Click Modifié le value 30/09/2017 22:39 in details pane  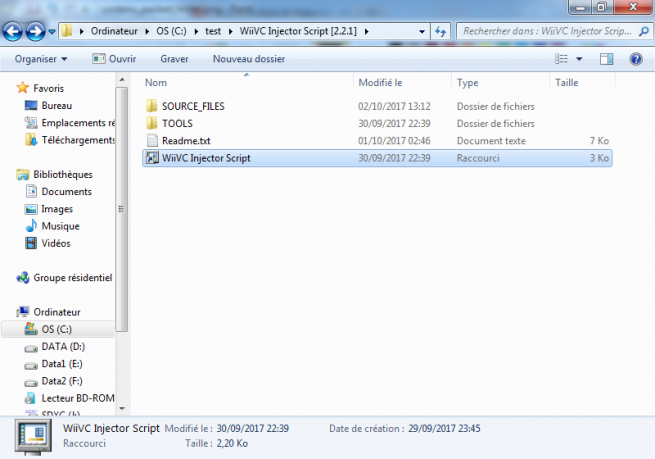point(252,429)
